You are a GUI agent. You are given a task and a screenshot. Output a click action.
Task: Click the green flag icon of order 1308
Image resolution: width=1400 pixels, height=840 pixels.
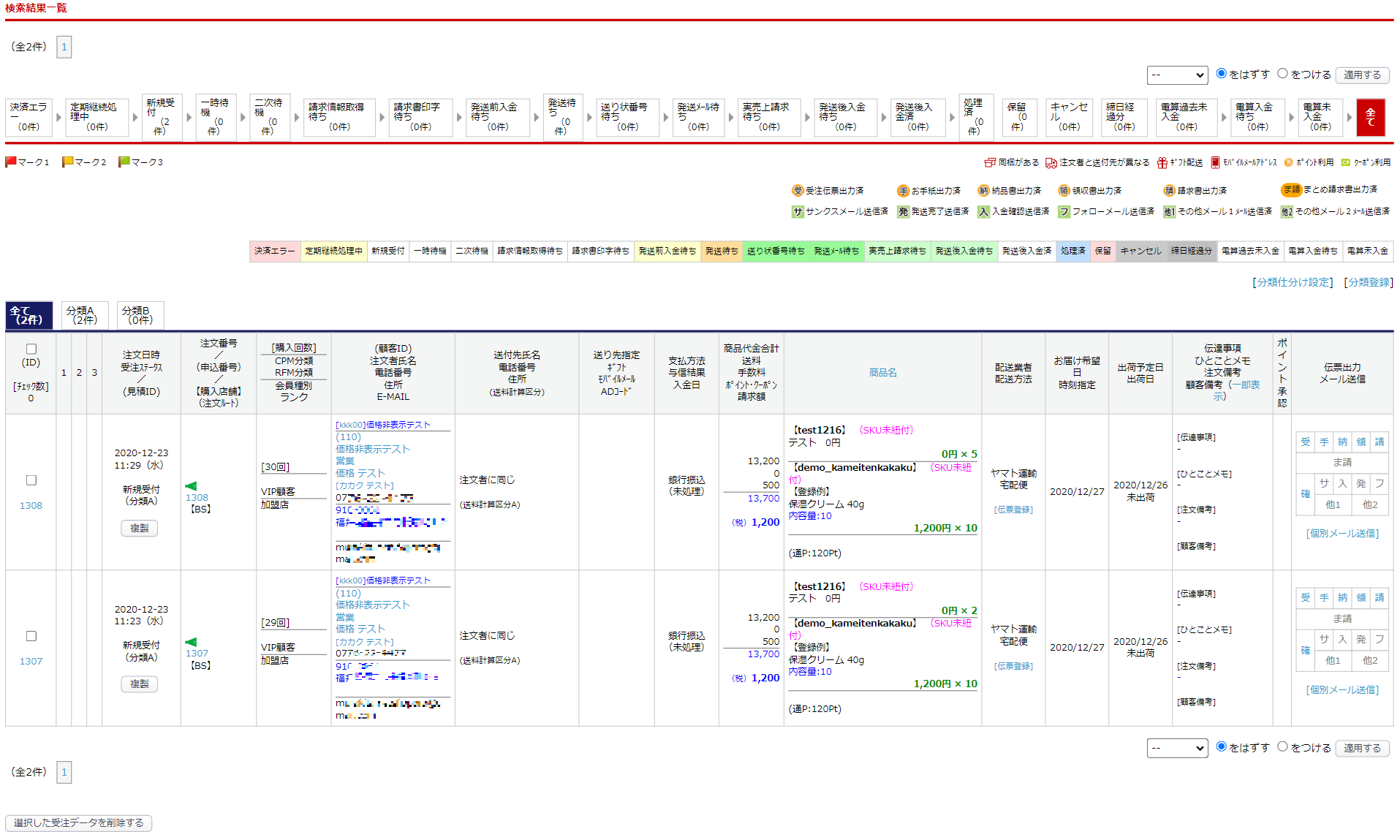click(x=191, y=485)
